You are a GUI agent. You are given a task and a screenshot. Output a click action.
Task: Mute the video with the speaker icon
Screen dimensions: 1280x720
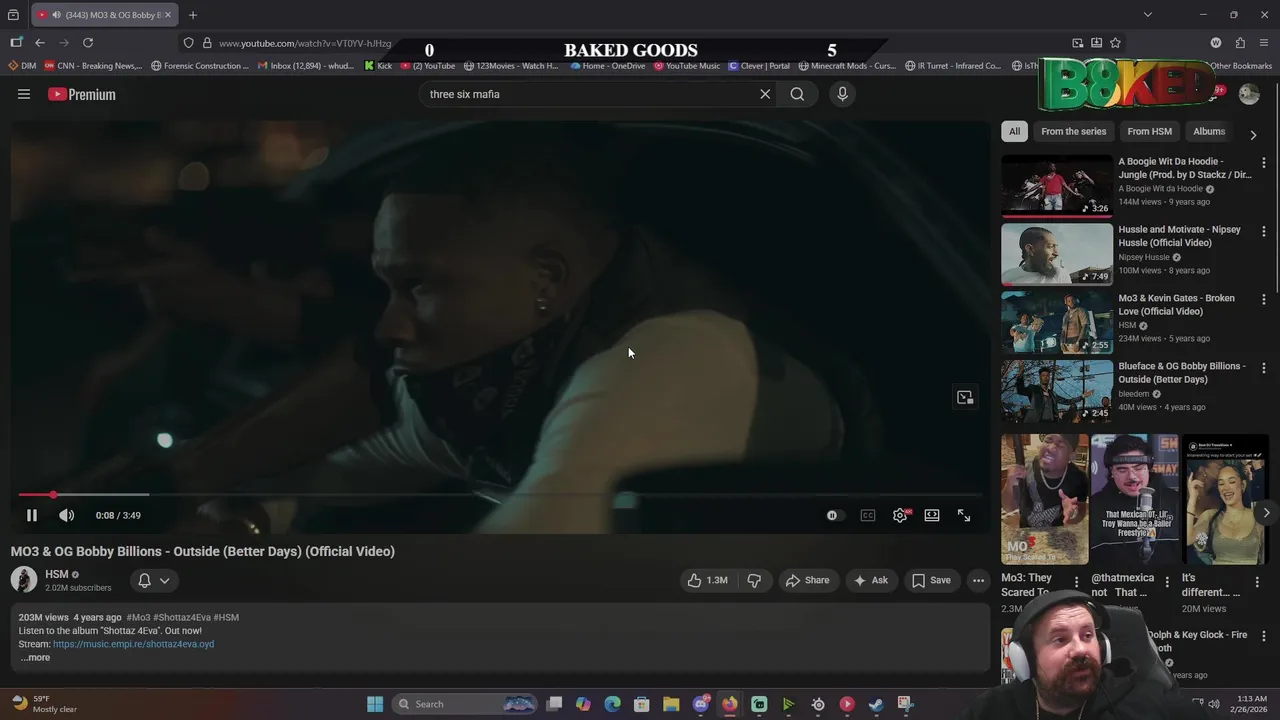point(66,515)
